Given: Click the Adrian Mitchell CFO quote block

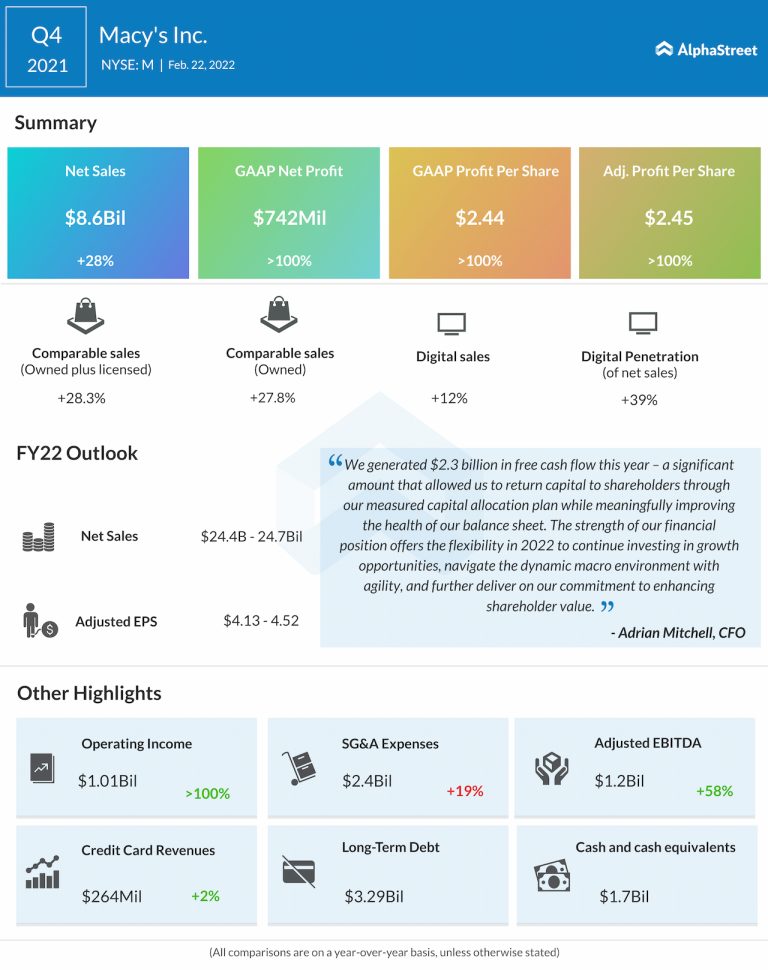Looking at the screenshot, I should (x=541, y=548).
